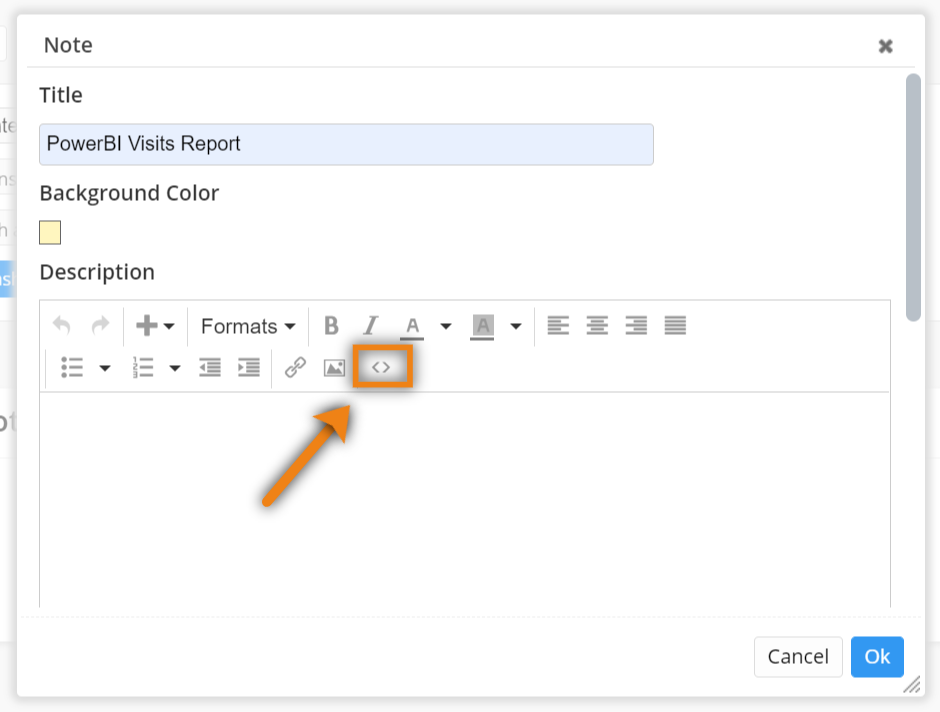Image resolution: width=940 pixels, height=712 pixels.
Task: Insert a hyperlink with the link icon
Action: pos(295,368)
